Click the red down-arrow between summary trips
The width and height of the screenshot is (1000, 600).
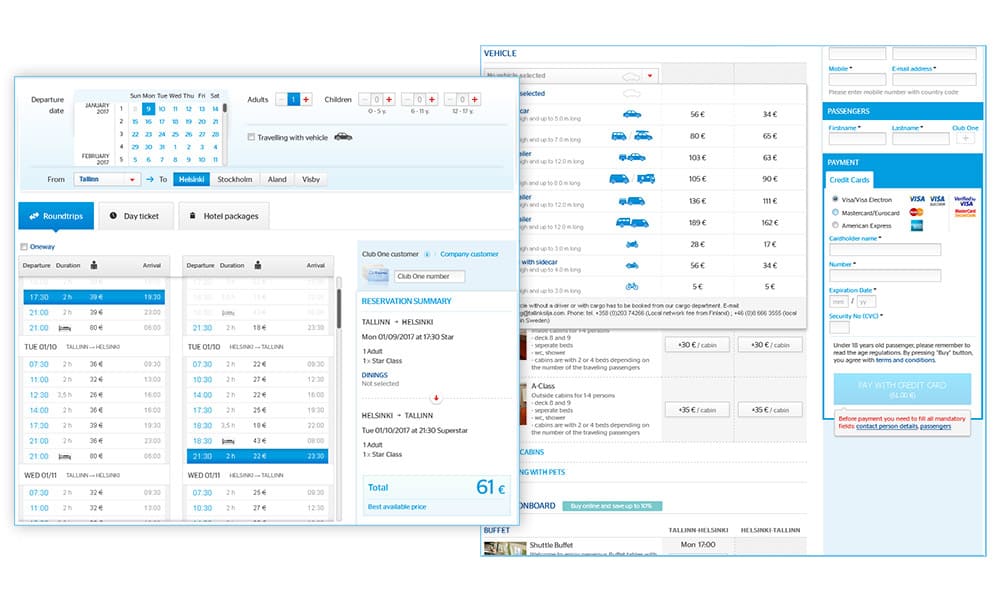pos(436,399)
